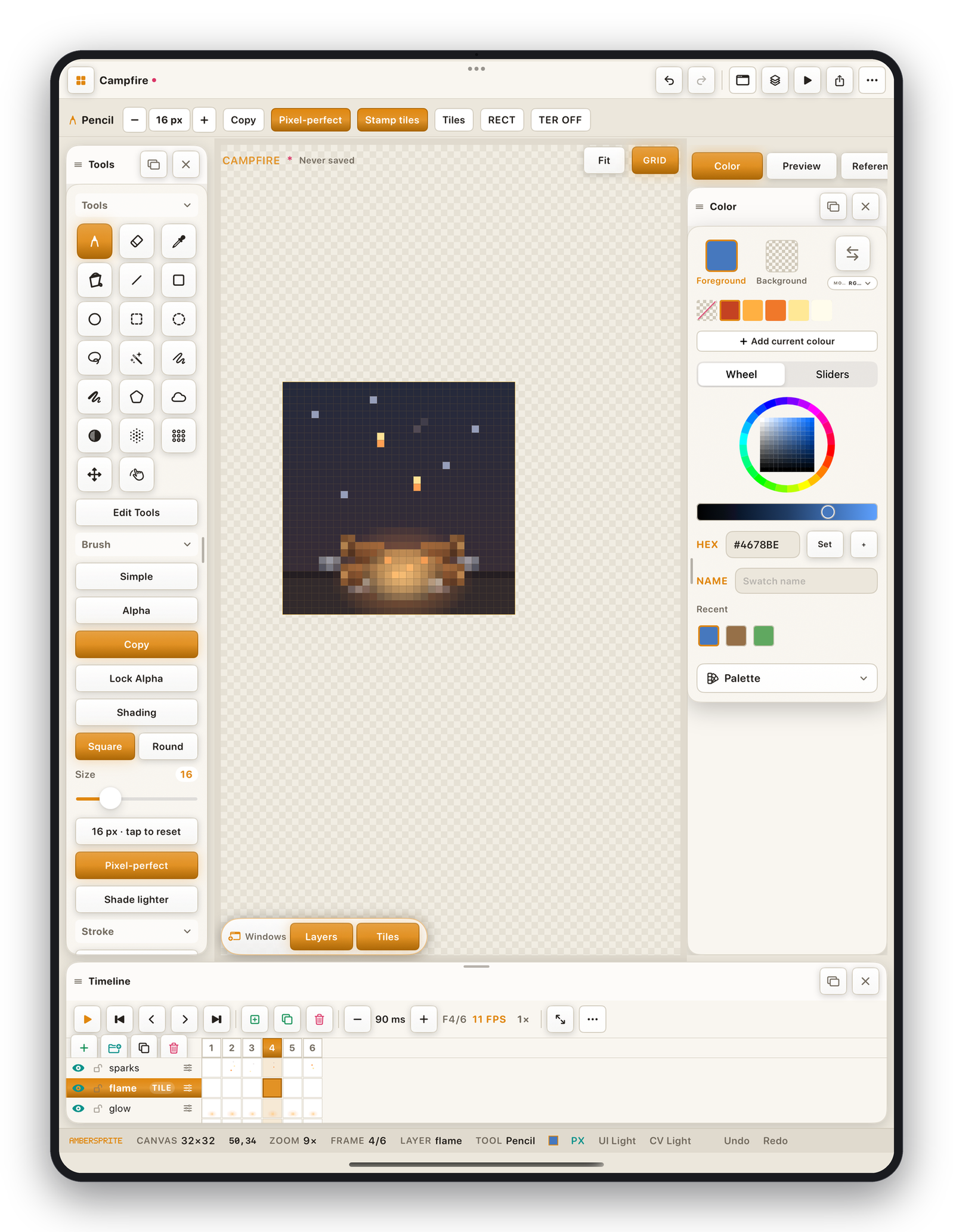Select the Paint Bucket fill tool
This screenshot has width=953, height=1232.
pos(94,280)
